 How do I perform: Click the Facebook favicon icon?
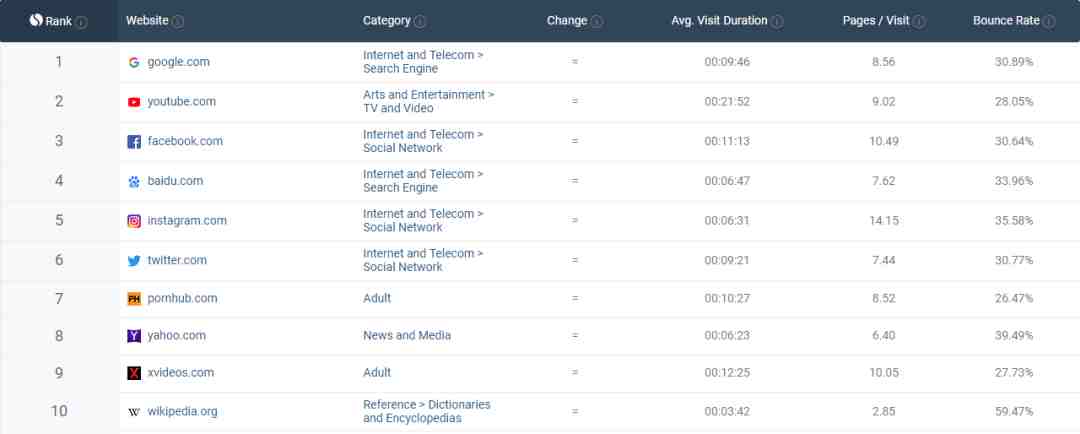[134, 142]
